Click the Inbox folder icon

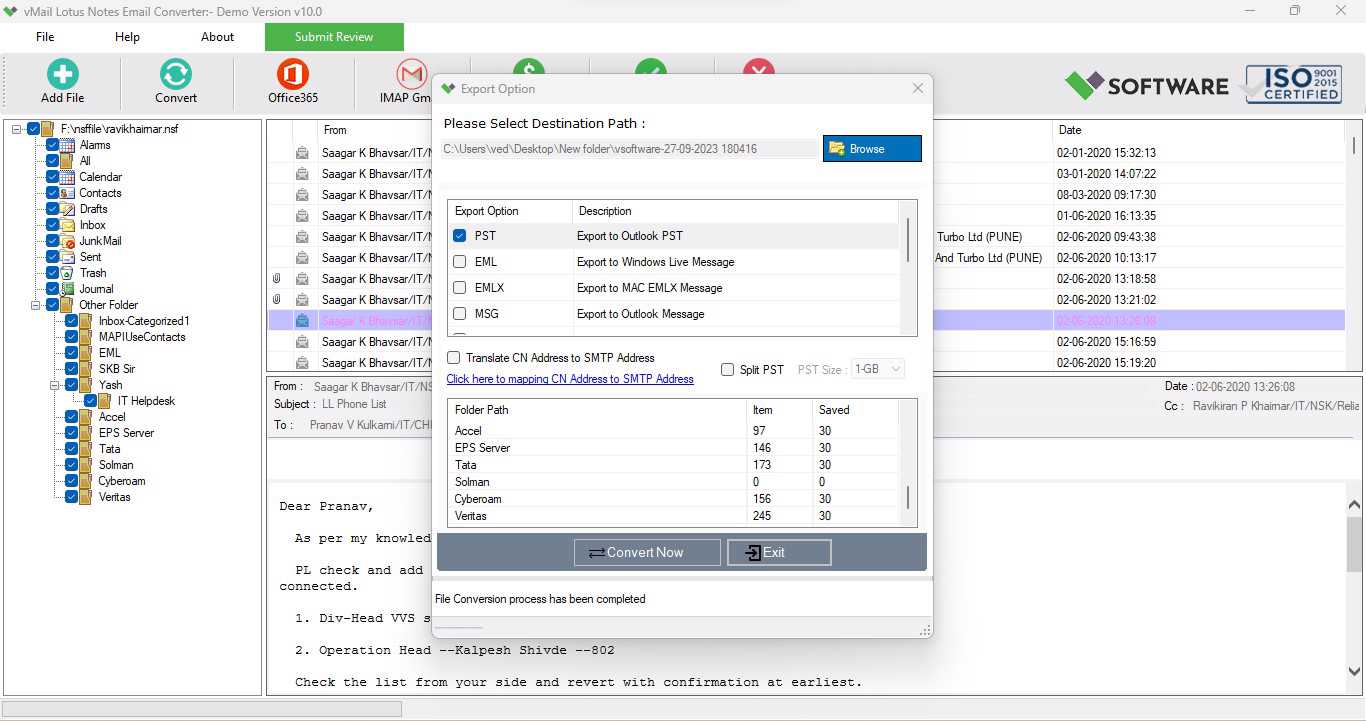[67, 225]
